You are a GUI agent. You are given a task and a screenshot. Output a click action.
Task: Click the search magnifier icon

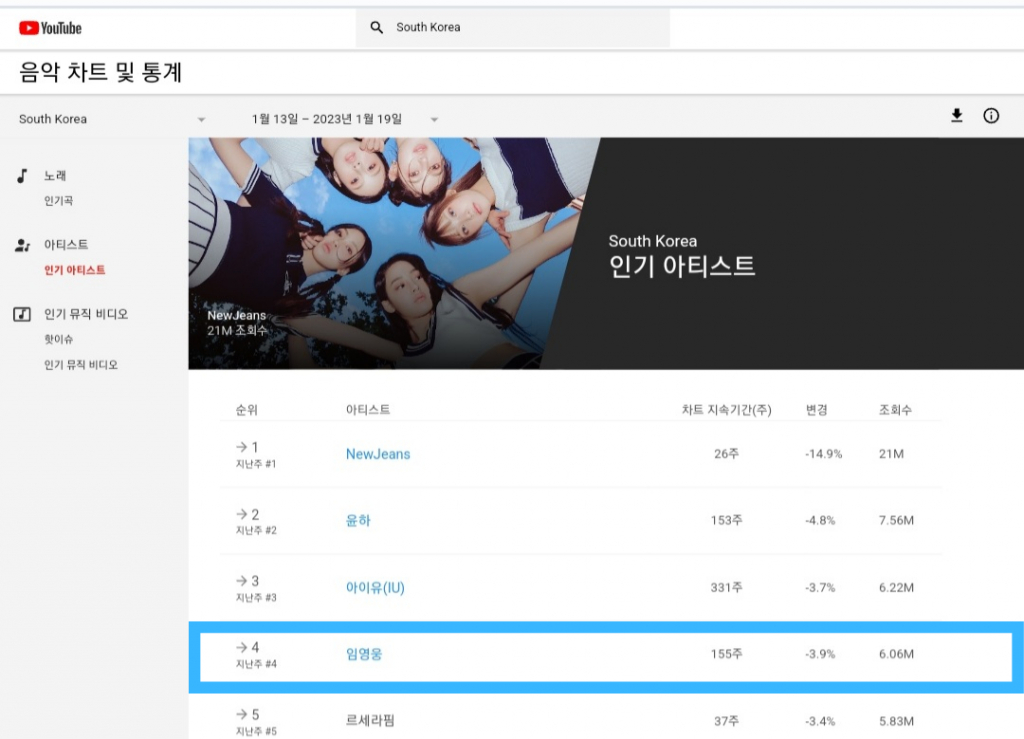point(377,28)
